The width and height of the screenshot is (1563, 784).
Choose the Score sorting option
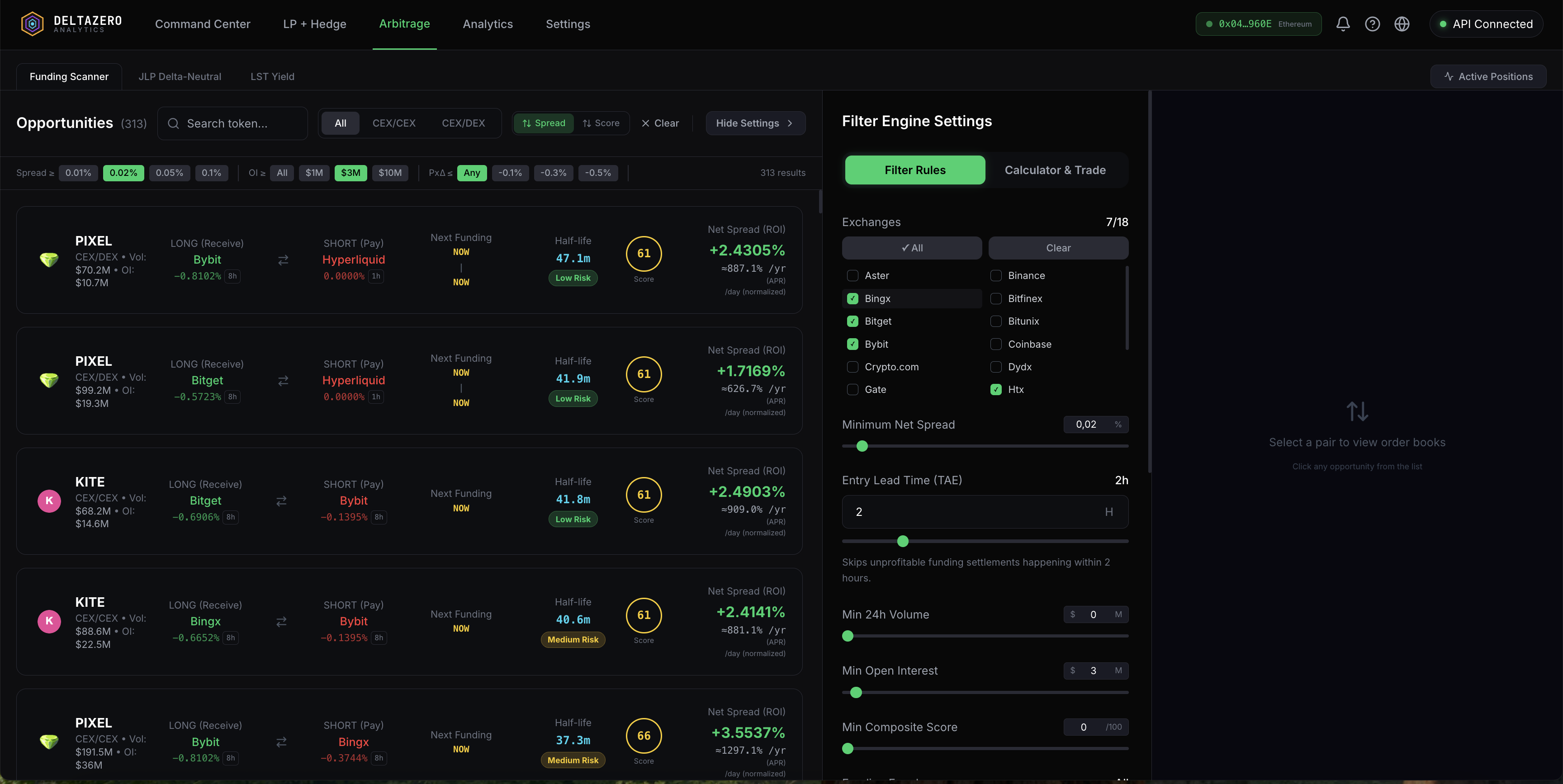click(x=602, y=123)
